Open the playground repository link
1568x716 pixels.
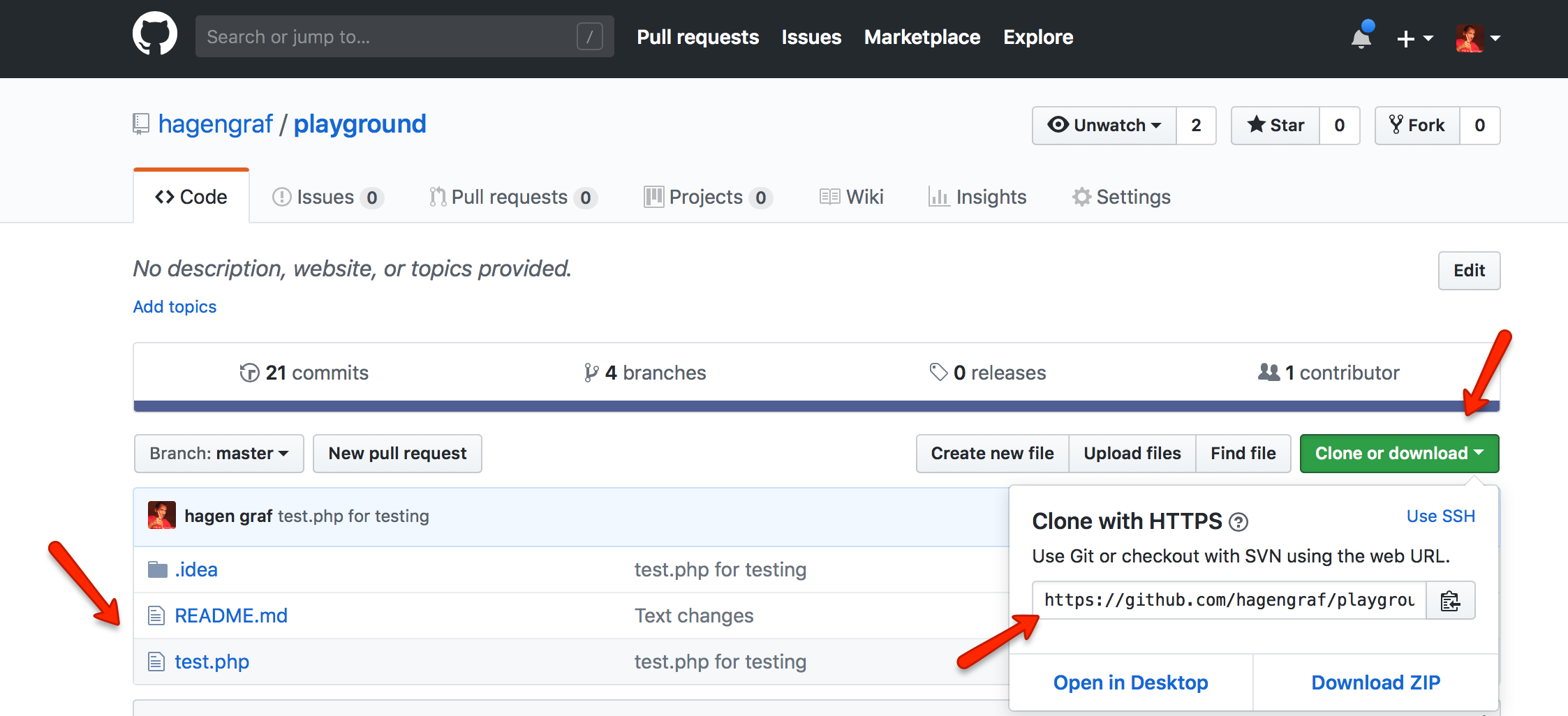[x=360, y=124]
